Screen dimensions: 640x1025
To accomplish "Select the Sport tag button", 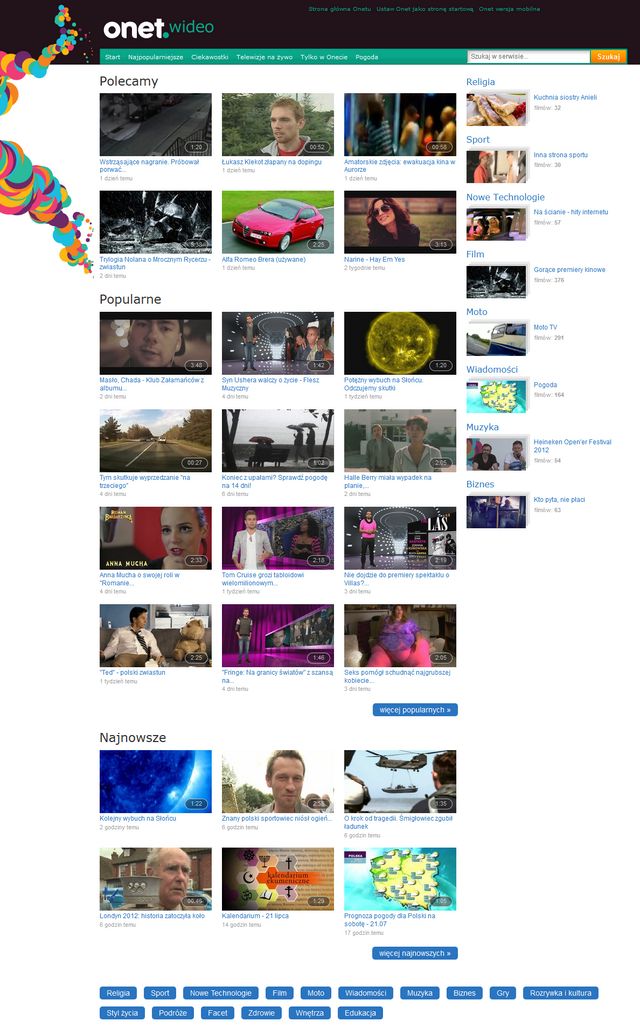I will pyautogui.click(x=160, y=993).
